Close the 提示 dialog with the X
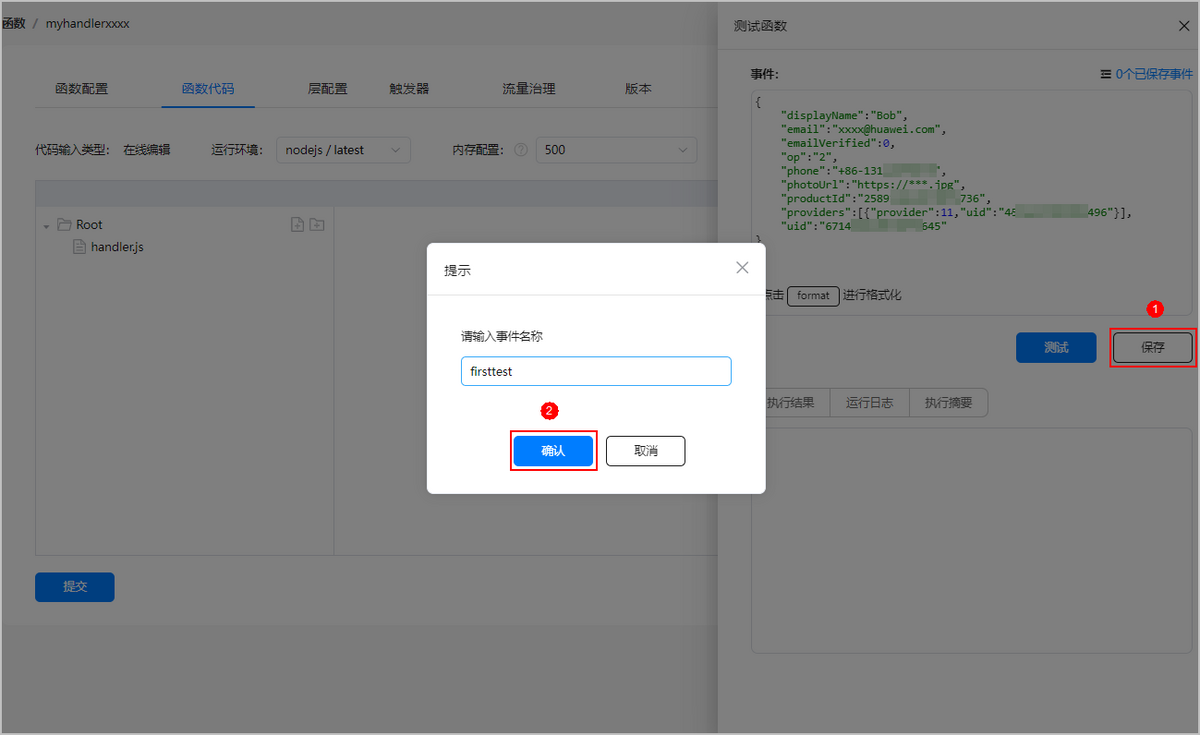The height and width of the screenshot is (735, 1200). pos(742,268)
